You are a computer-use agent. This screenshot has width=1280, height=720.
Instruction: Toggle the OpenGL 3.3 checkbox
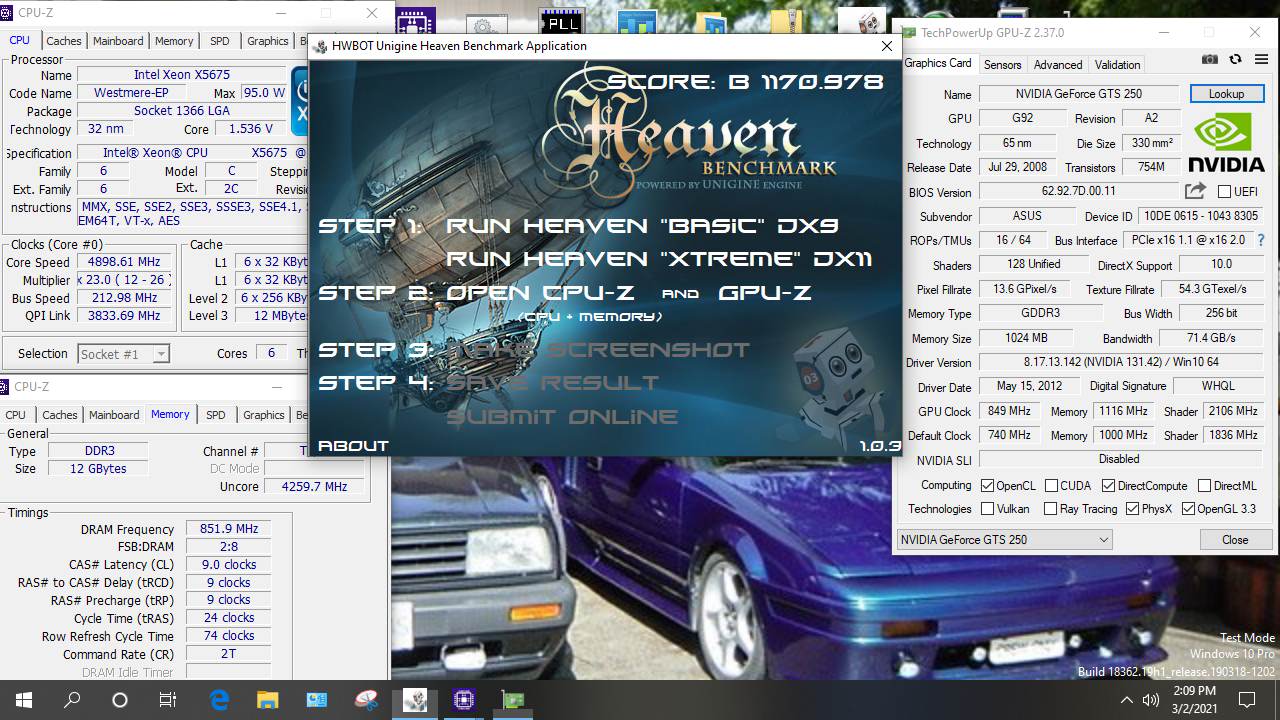pyautogui.click(x=1188, y=509)
